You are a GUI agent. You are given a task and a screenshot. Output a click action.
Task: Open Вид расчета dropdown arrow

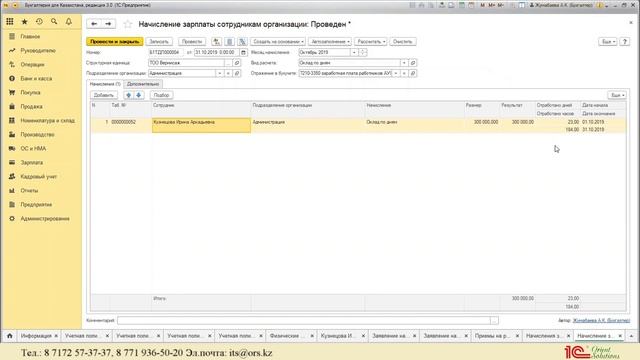pos(404,63)
